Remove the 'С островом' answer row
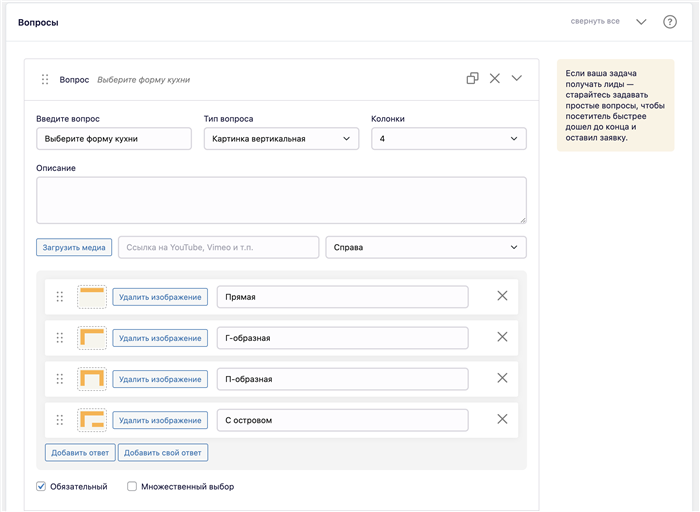This screenshot has height=512, width=700. click(502, 419)
